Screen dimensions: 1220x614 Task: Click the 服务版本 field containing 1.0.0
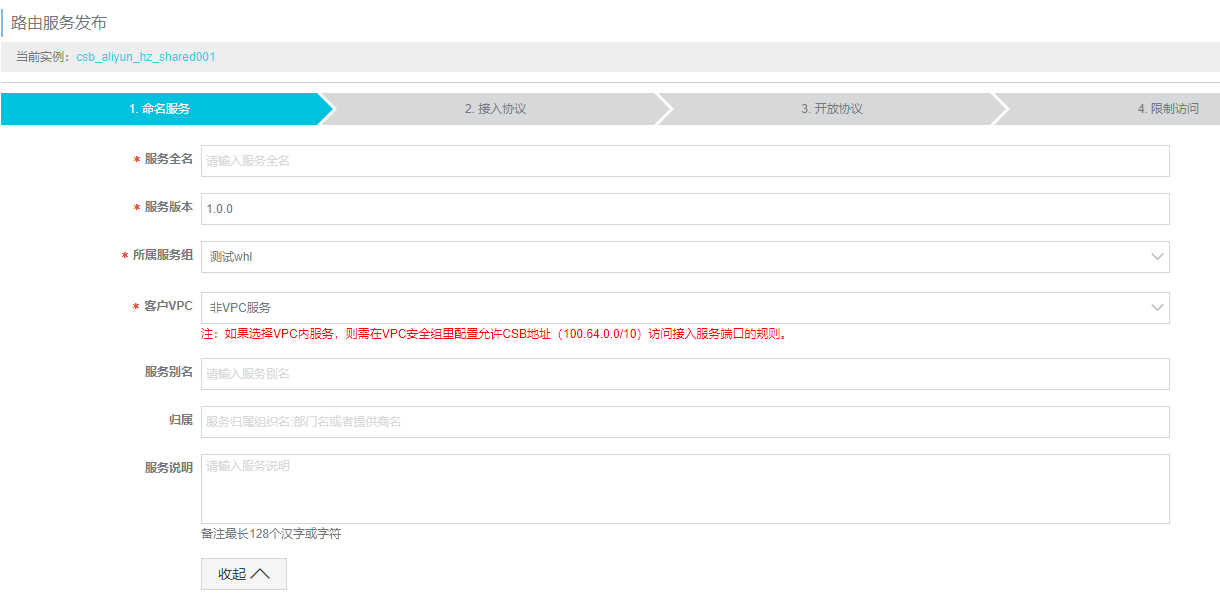pos(684,209)
